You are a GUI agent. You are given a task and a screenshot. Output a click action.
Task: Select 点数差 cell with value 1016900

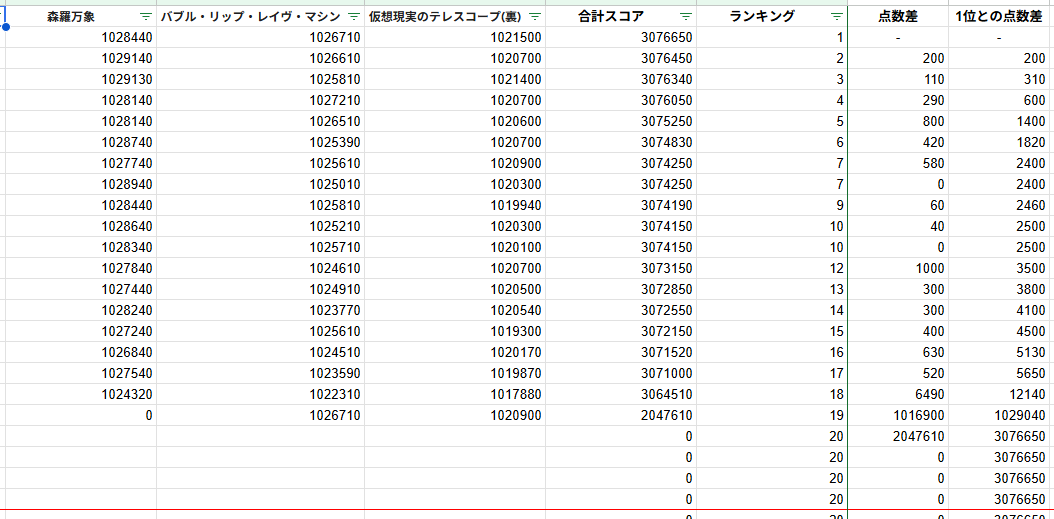click(898, 415)
